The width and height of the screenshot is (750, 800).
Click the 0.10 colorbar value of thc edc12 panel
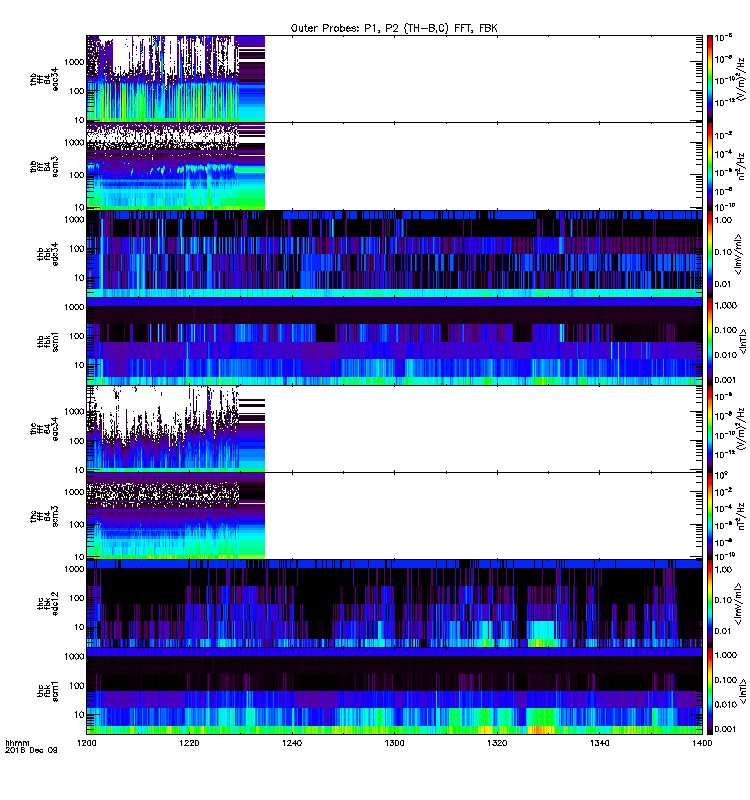(723, 600)
